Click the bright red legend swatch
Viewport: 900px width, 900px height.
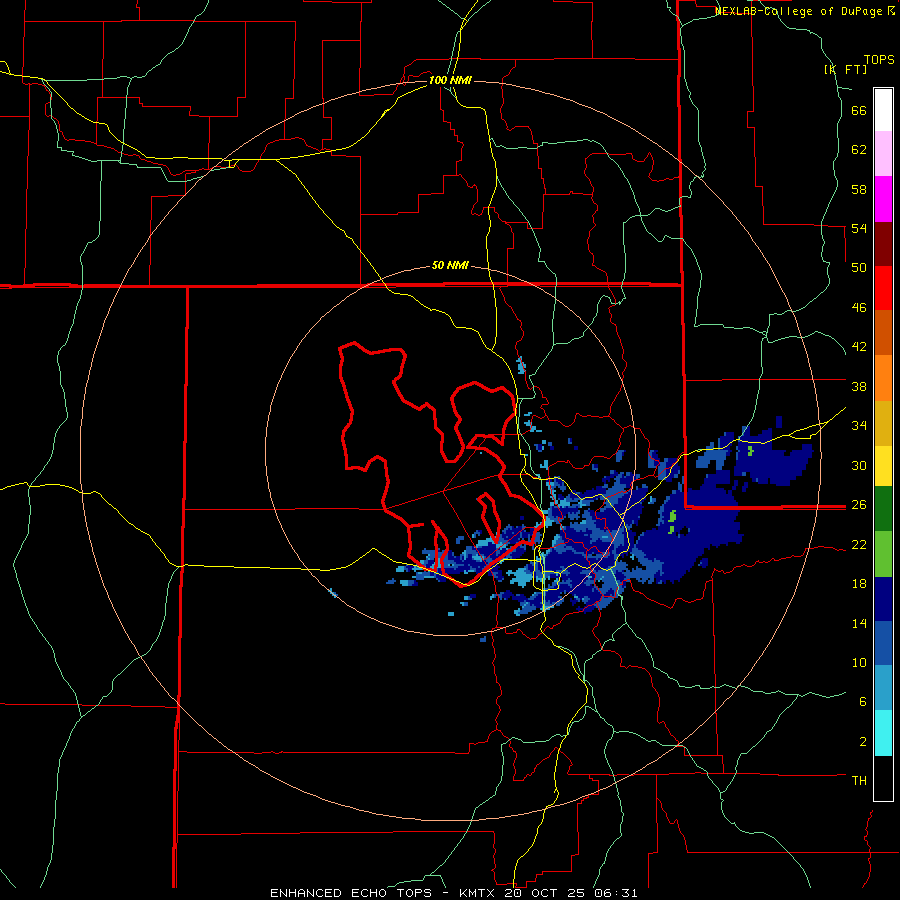tap(883, 288)
